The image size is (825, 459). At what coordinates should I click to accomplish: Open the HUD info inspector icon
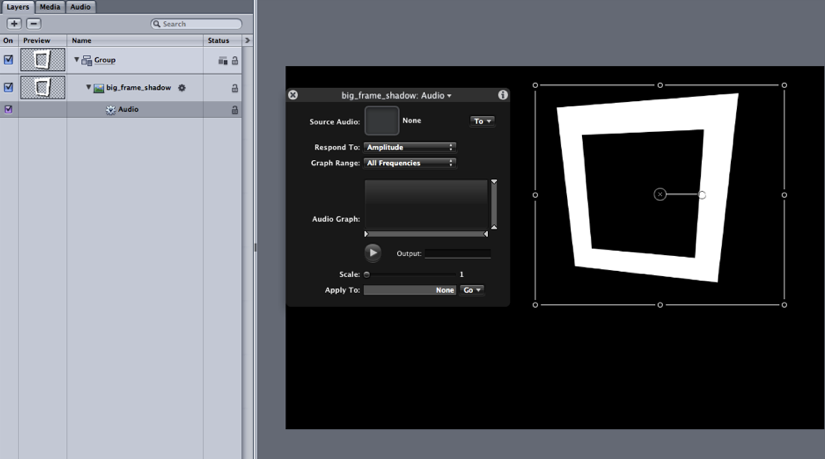[x=503, y=95]
